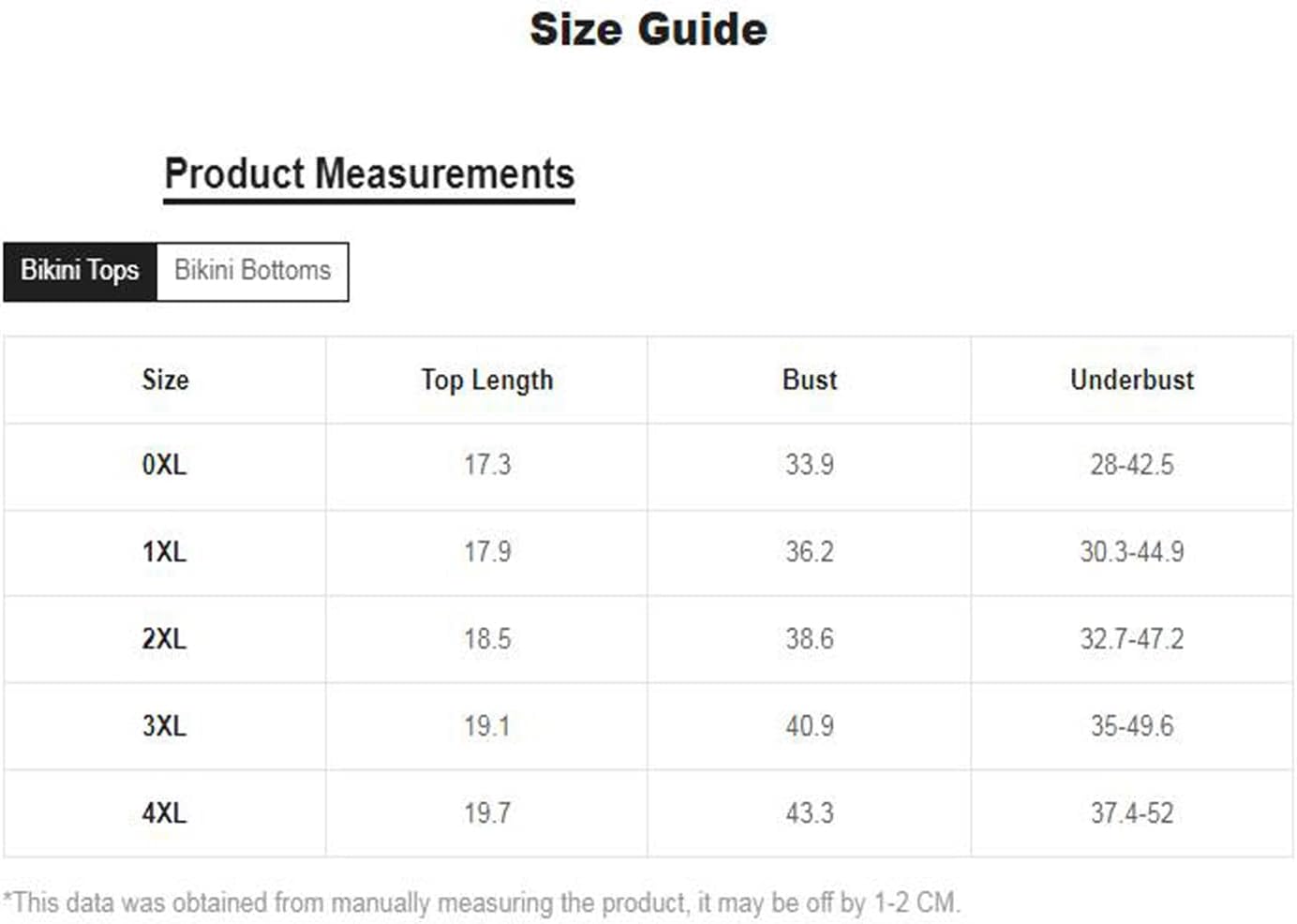
Task: Click the manual measurement disclaimer note
Action: pos(482,903)
